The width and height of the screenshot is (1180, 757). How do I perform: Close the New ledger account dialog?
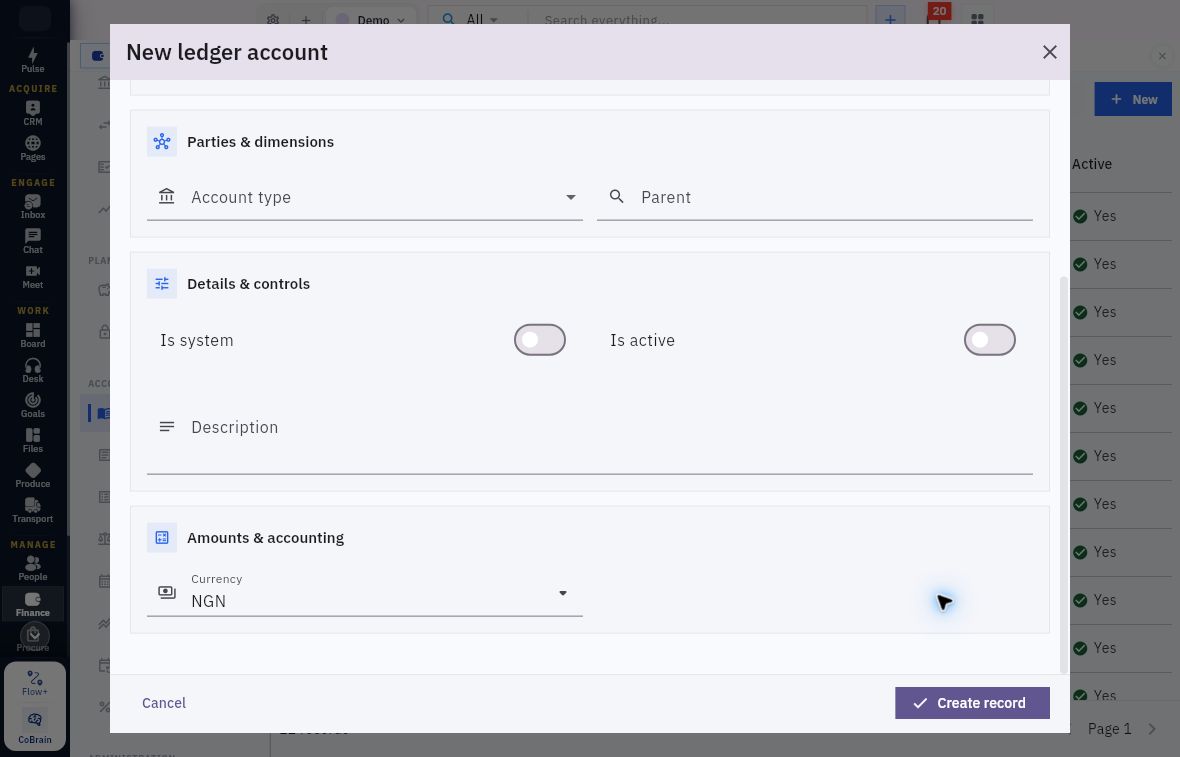pos(1049,52)
